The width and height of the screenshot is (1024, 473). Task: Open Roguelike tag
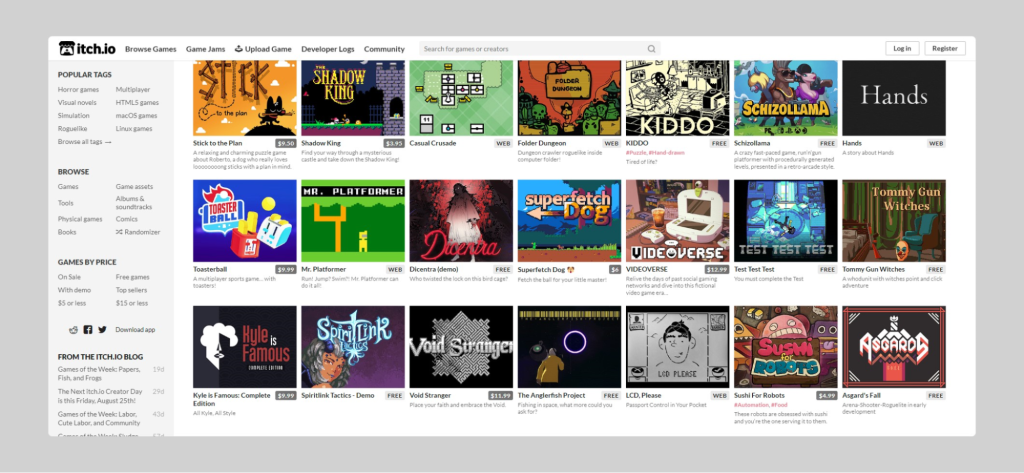[72, 129]
